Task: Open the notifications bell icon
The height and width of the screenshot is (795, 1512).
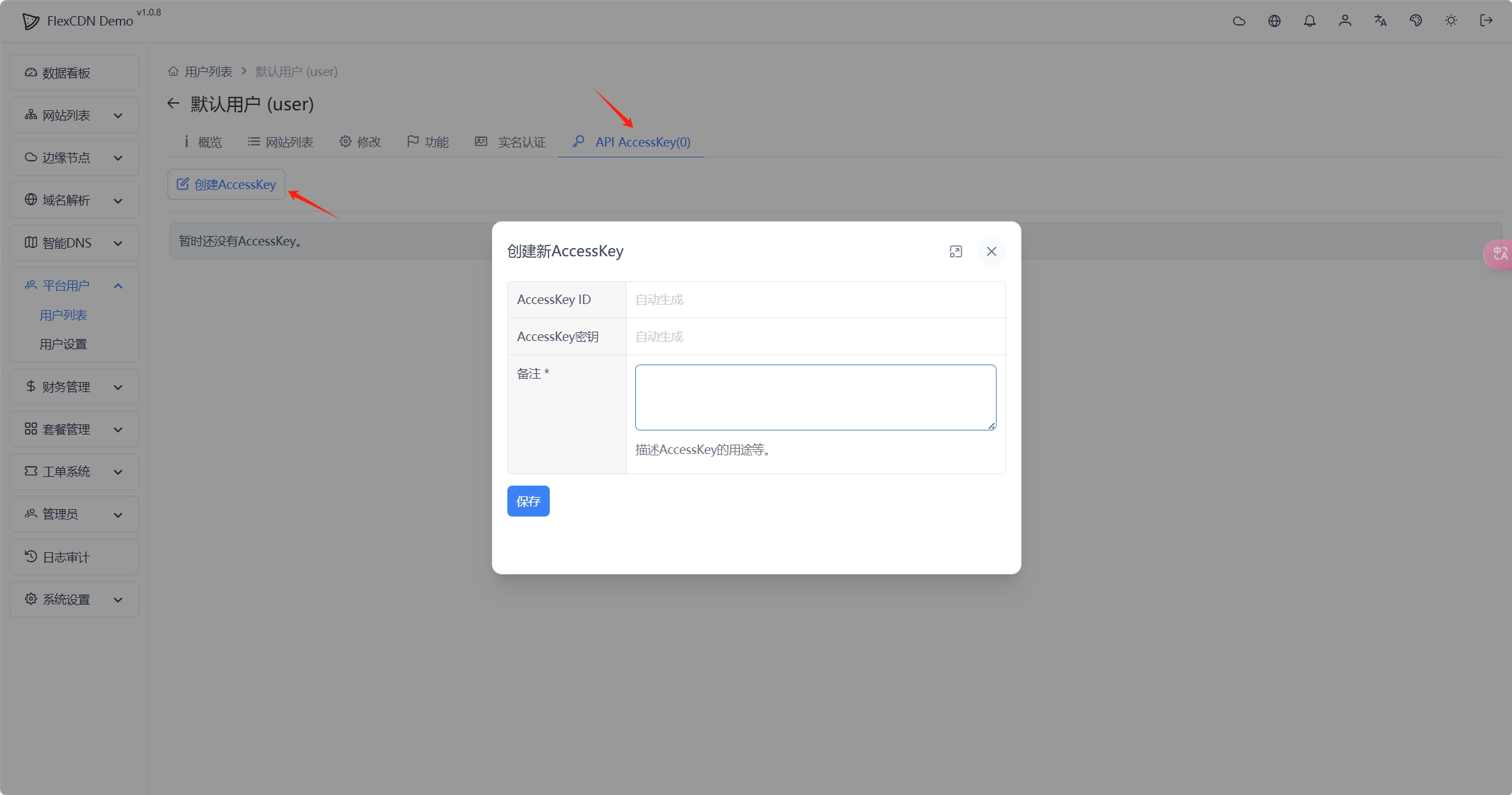Action: click(x=1309, y=21)
